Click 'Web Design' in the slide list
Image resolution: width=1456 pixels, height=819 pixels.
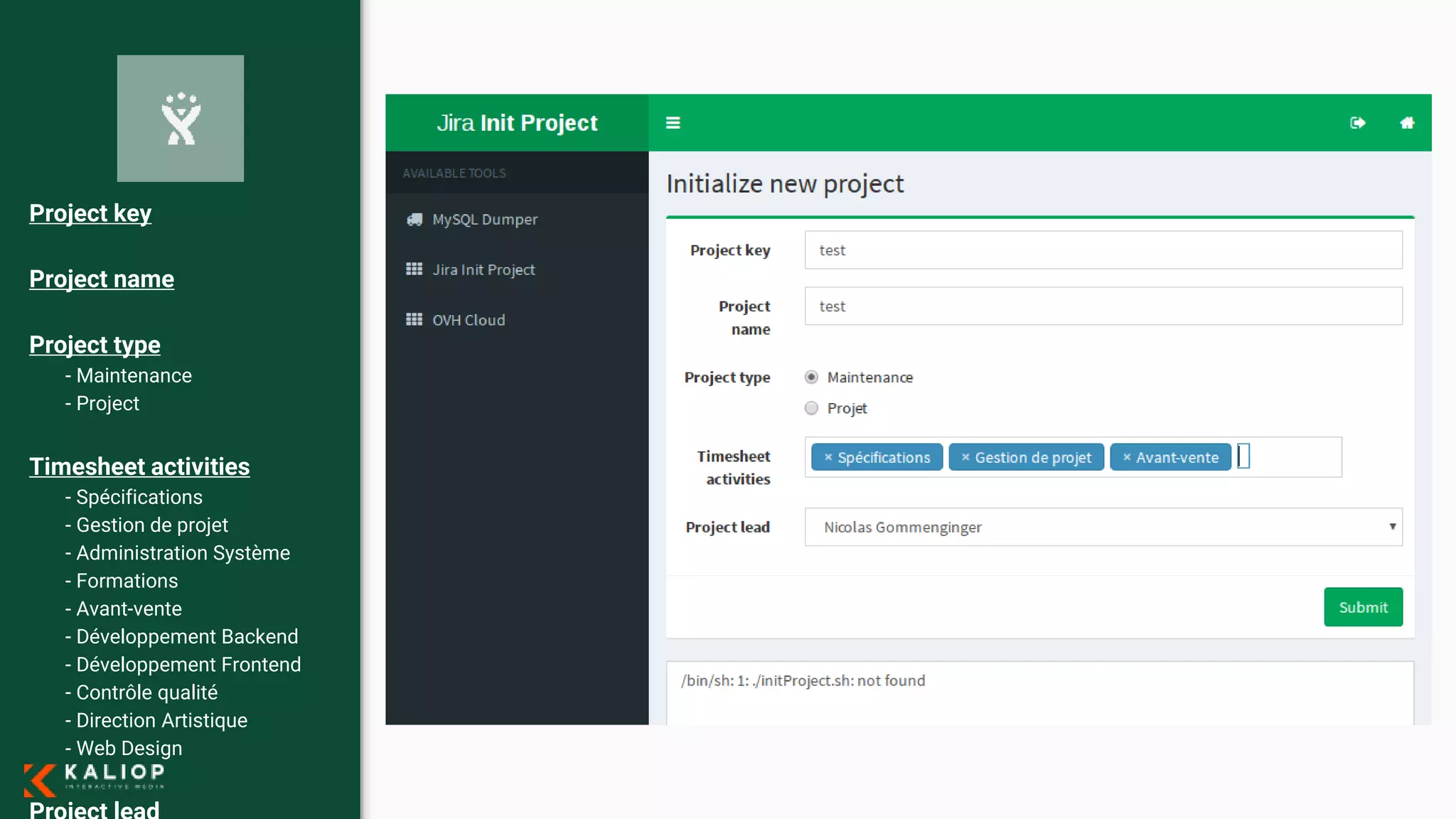[x=129, y=748]
